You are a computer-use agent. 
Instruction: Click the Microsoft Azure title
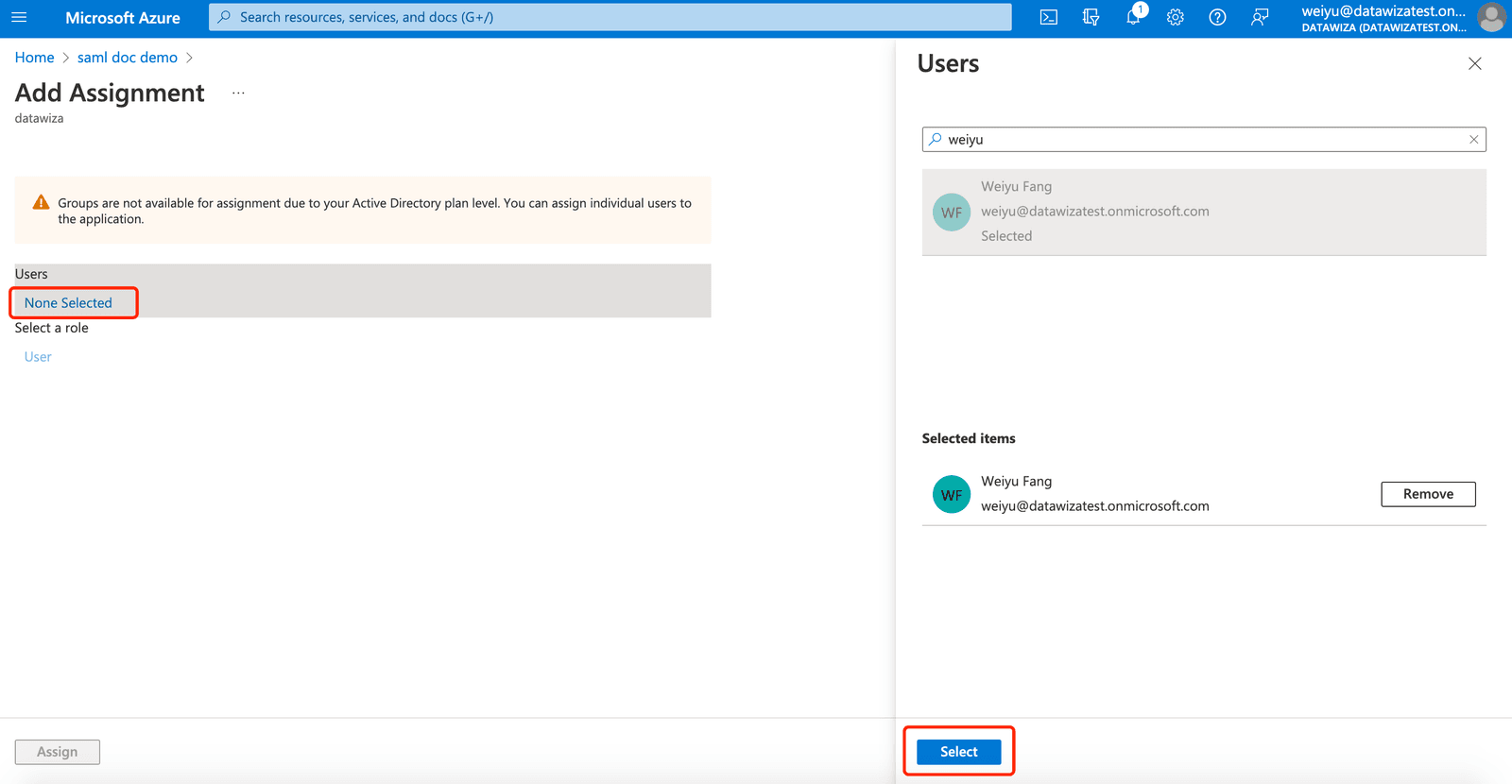coord(123,18)
